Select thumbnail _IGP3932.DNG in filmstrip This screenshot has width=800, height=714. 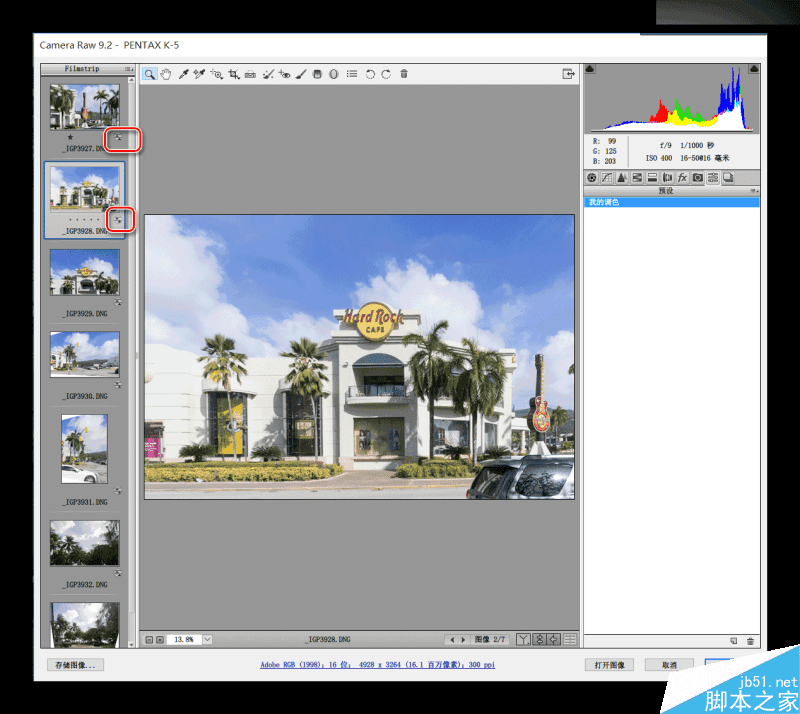pyautogui.click(x=85, y=543)
